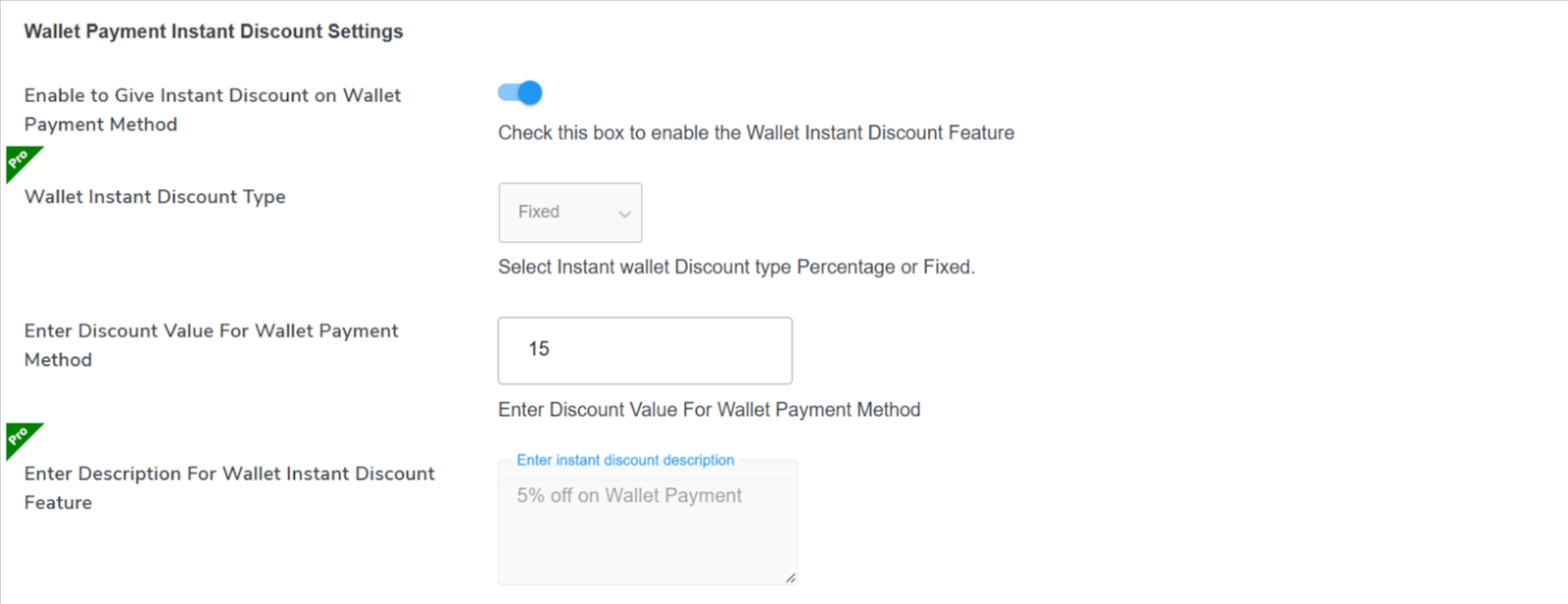Click the discount value field showing 15

[x=644, y=350]
